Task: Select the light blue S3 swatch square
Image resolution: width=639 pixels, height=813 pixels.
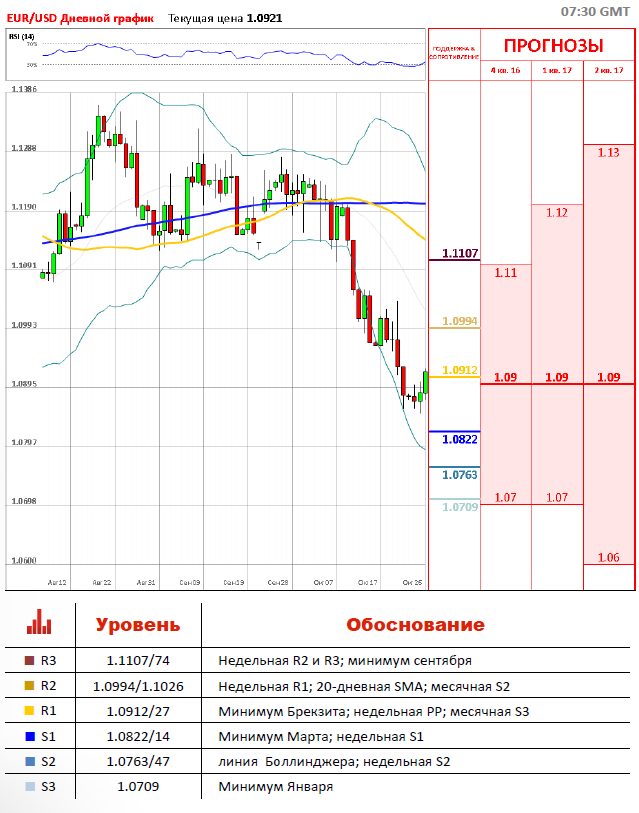Action: (29, 787)
